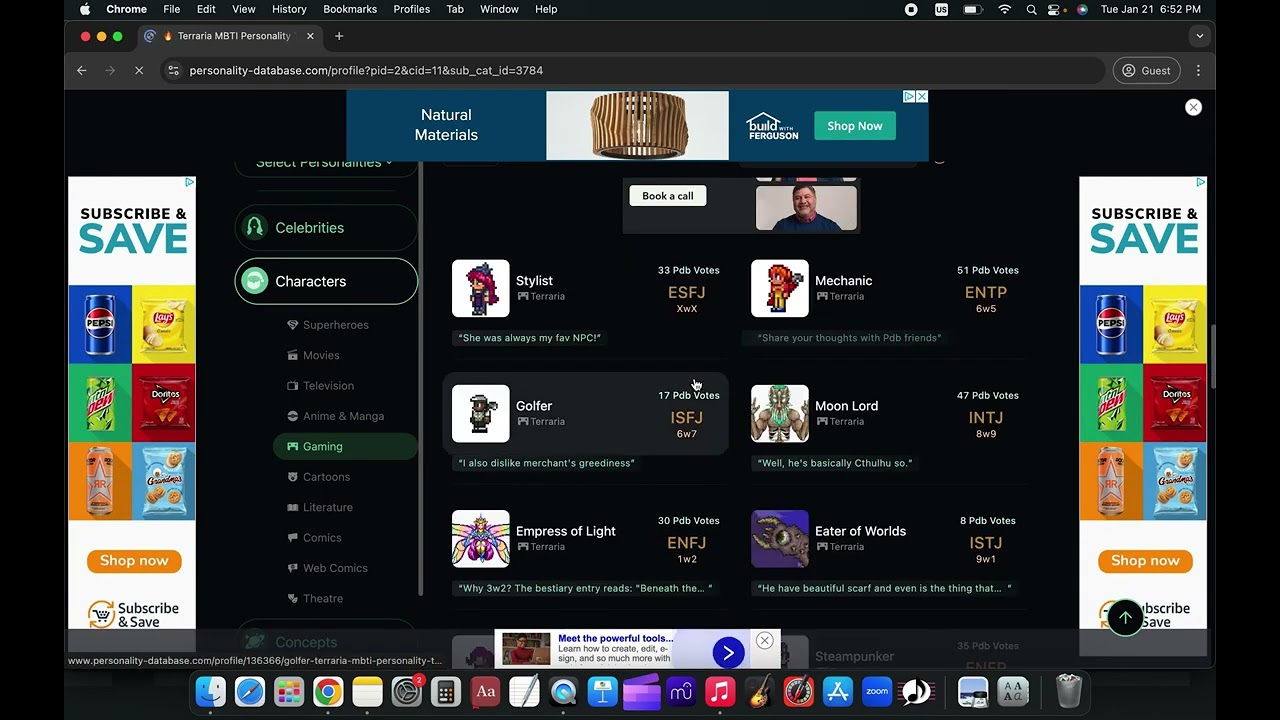Open the Guest profile button
Viewport: 1280px width, 720px height.
(1146, 71)
